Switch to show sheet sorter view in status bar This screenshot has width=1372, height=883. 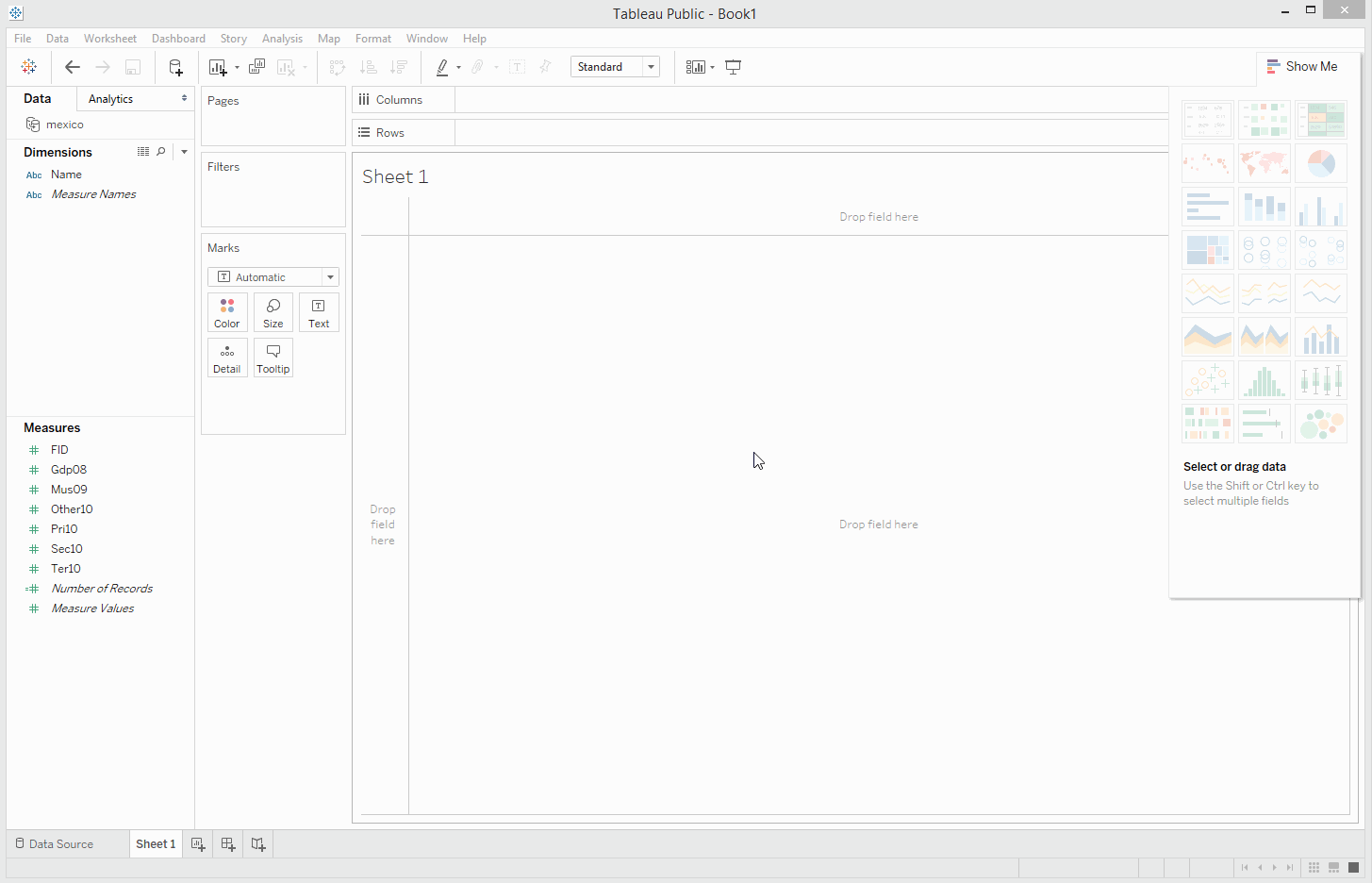(1314, 867)
